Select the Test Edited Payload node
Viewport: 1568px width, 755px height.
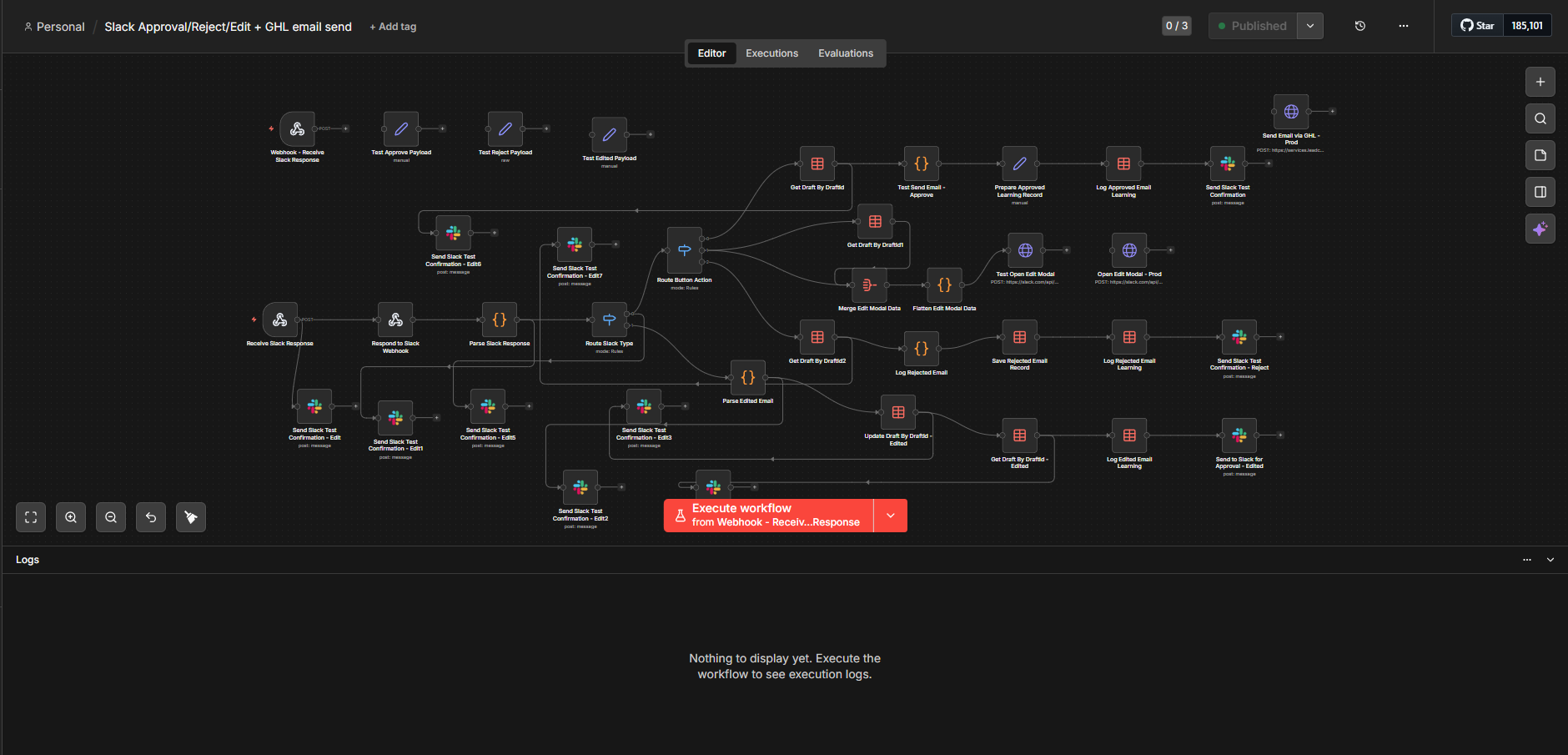(610, 134)
